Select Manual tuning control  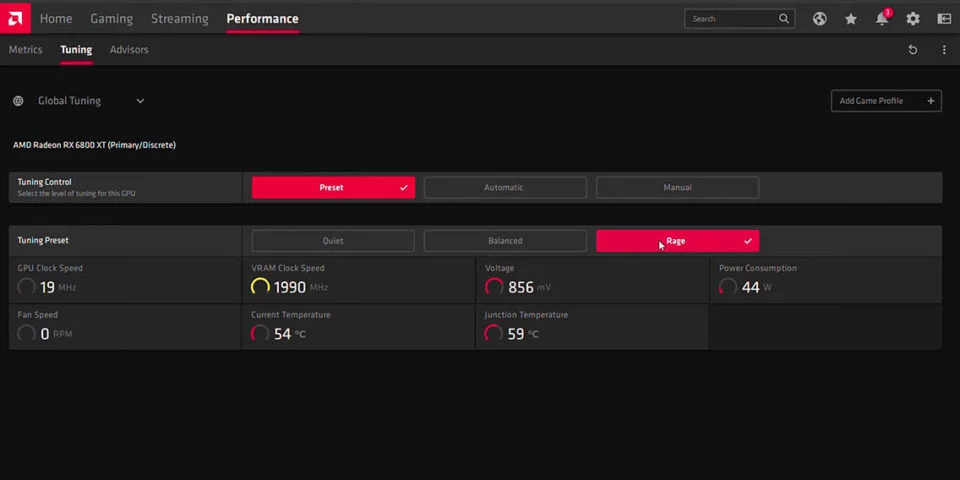[677, 187]
